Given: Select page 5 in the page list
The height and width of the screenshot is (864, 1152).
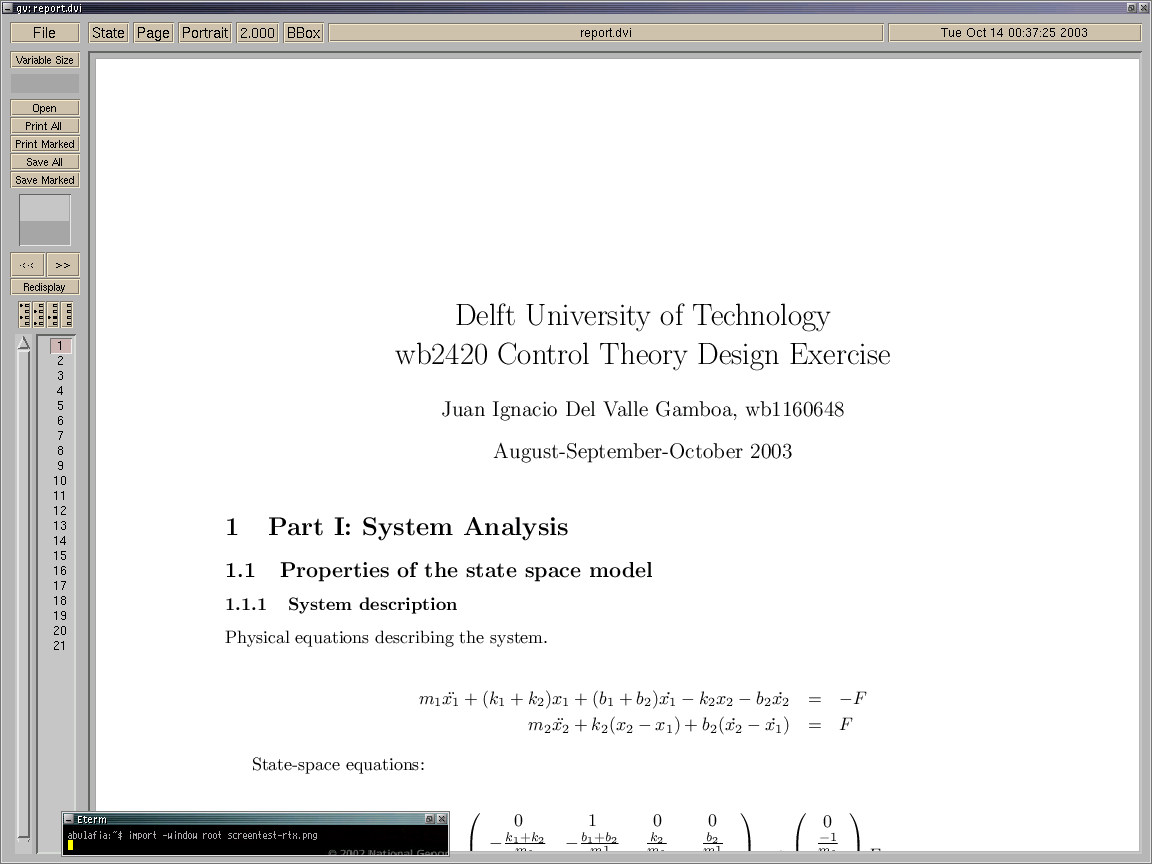Looking at the screenshot, I should pyautogui.click(x=60, y=406).
